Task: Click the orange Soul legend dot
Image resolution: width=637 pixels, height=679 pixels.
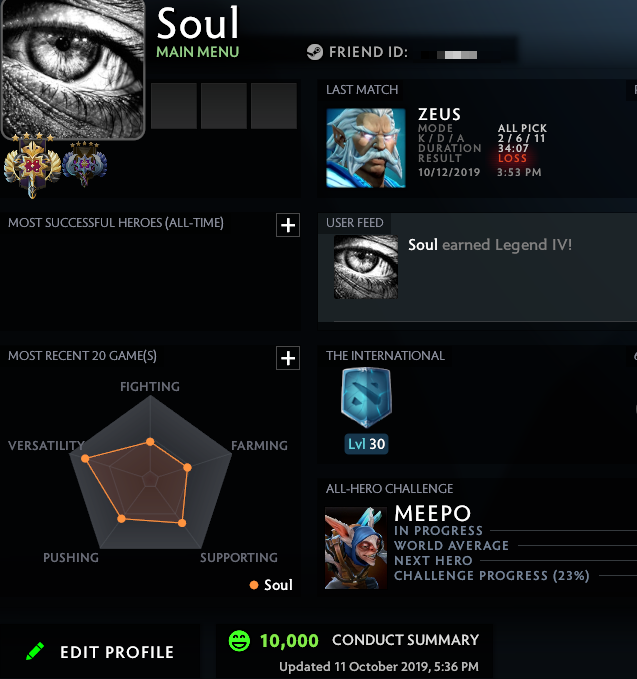Action: coord(254,585)
